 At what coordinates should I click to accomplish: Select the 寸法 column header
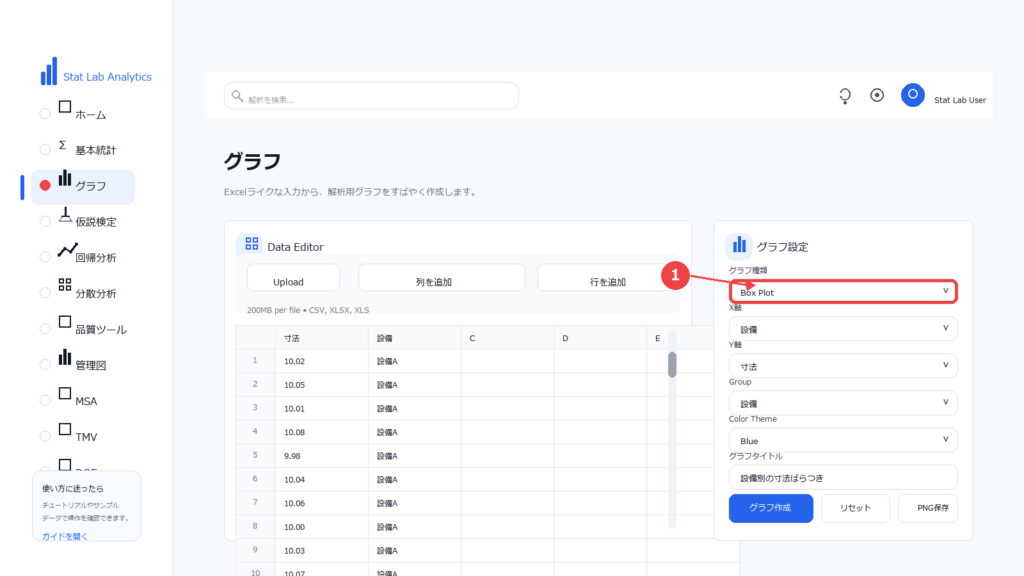tap(321, 338)
